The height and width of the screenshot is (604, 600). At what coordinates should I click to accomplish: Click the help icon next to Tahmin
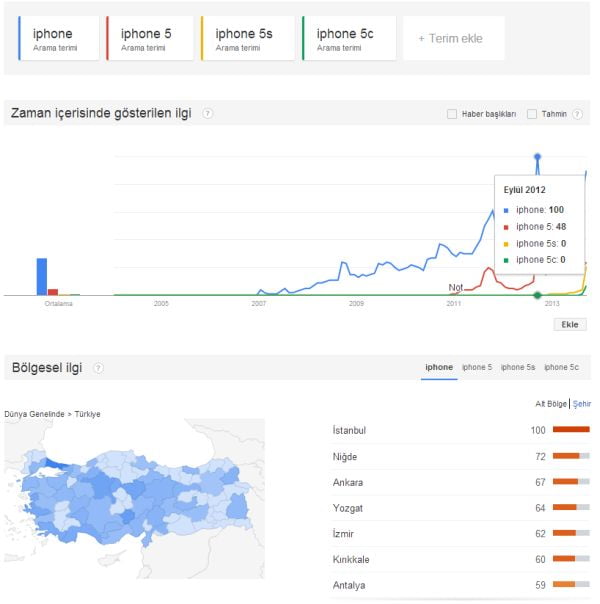coord(575,114)
